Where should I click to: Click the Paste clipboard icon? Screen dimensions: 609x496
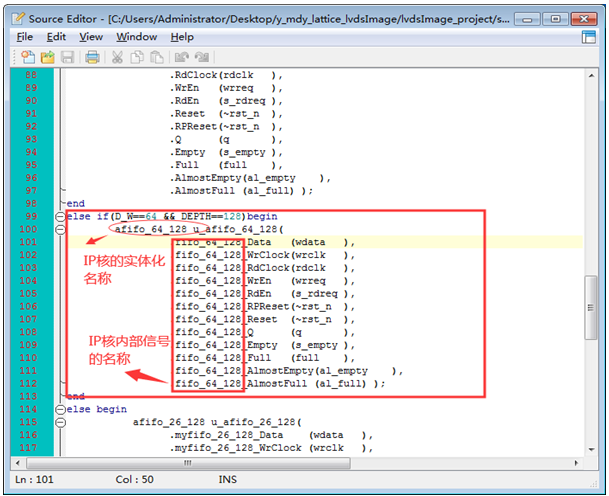click(x=157, y=57)
